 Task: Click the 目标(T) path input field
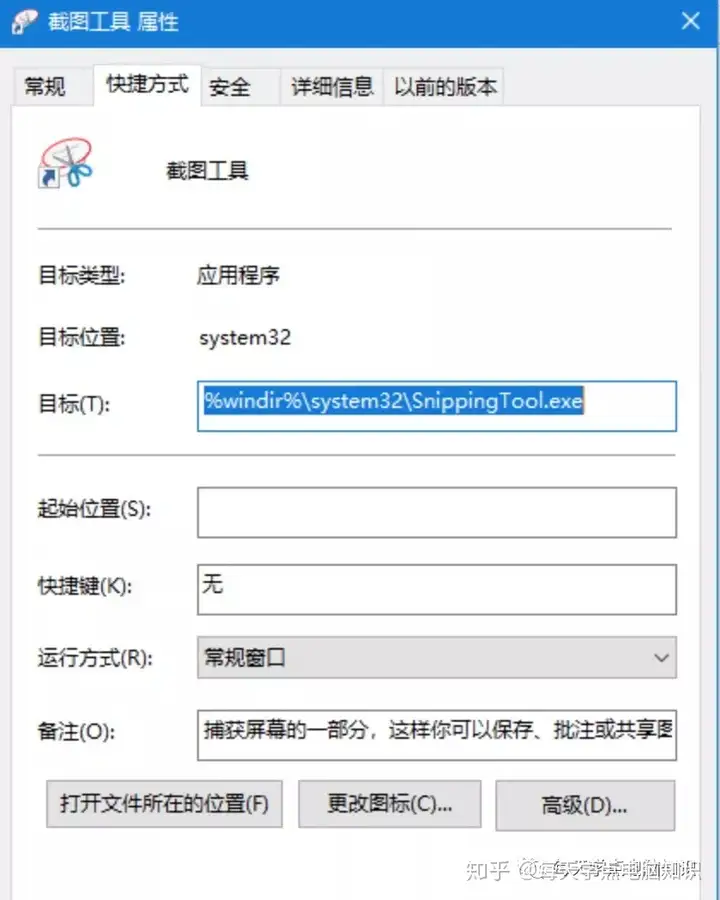(437, 406)
